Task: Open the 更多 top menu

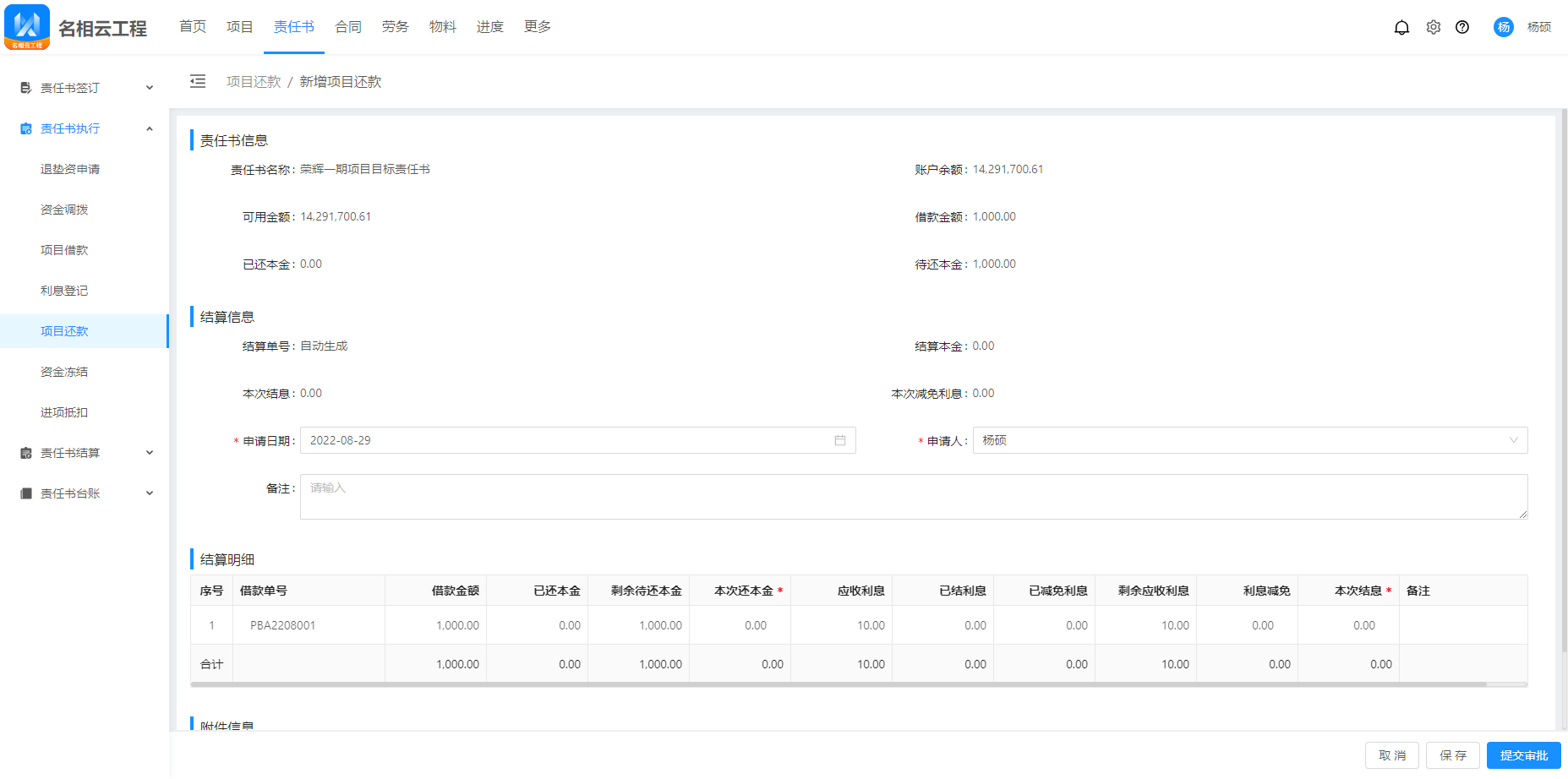Action: tap(538, 27)
